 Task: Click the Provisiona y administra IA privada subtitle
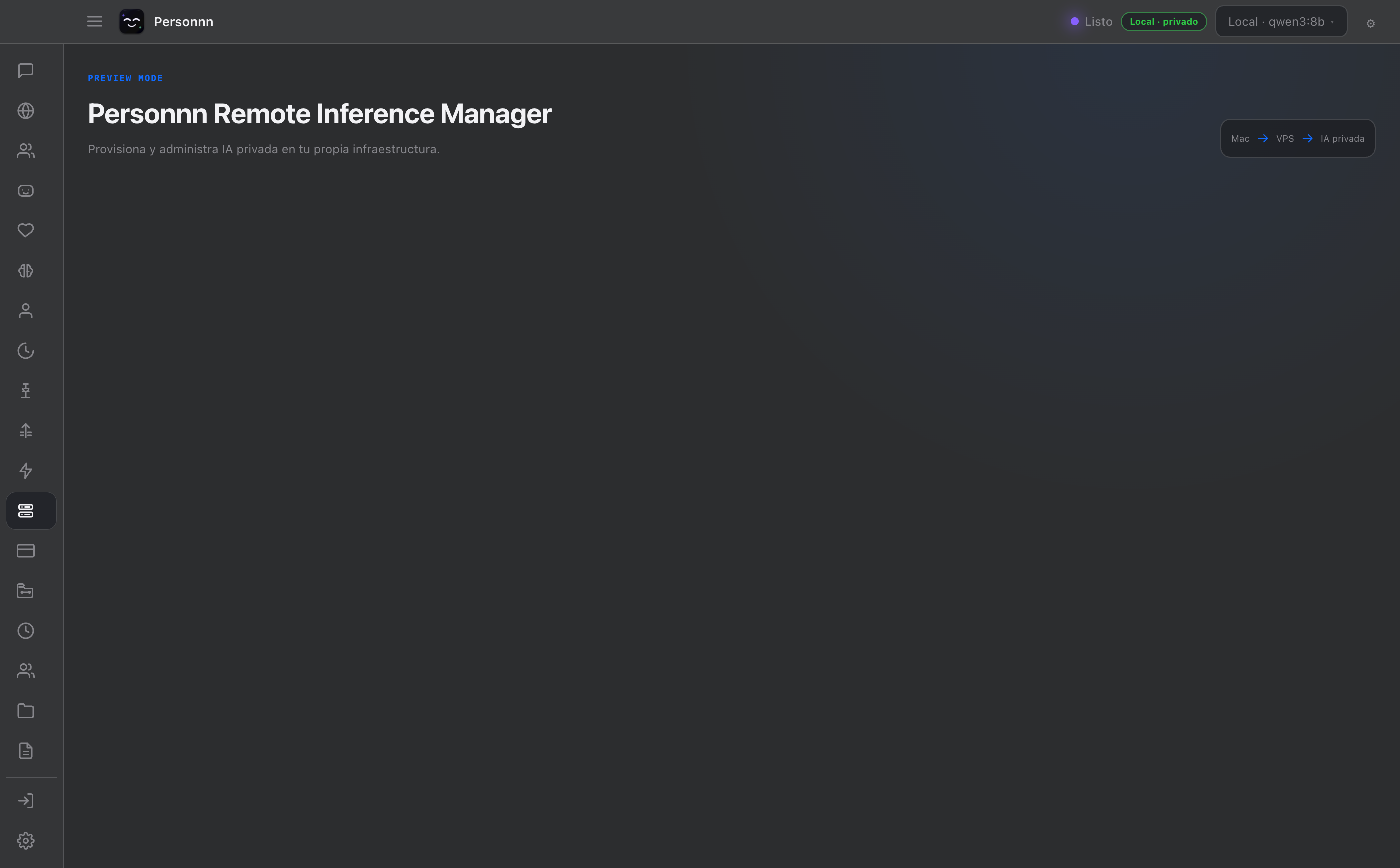(264, 149)
